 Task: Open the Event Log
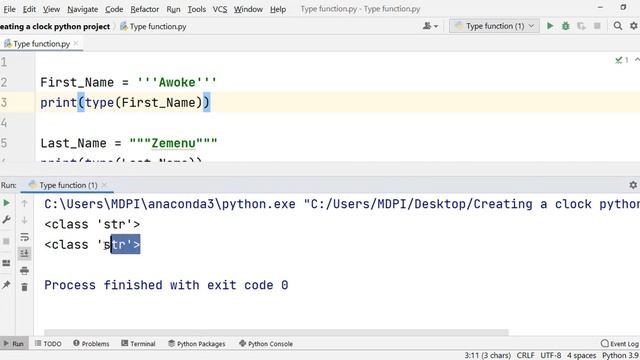[x=620, y=344]
